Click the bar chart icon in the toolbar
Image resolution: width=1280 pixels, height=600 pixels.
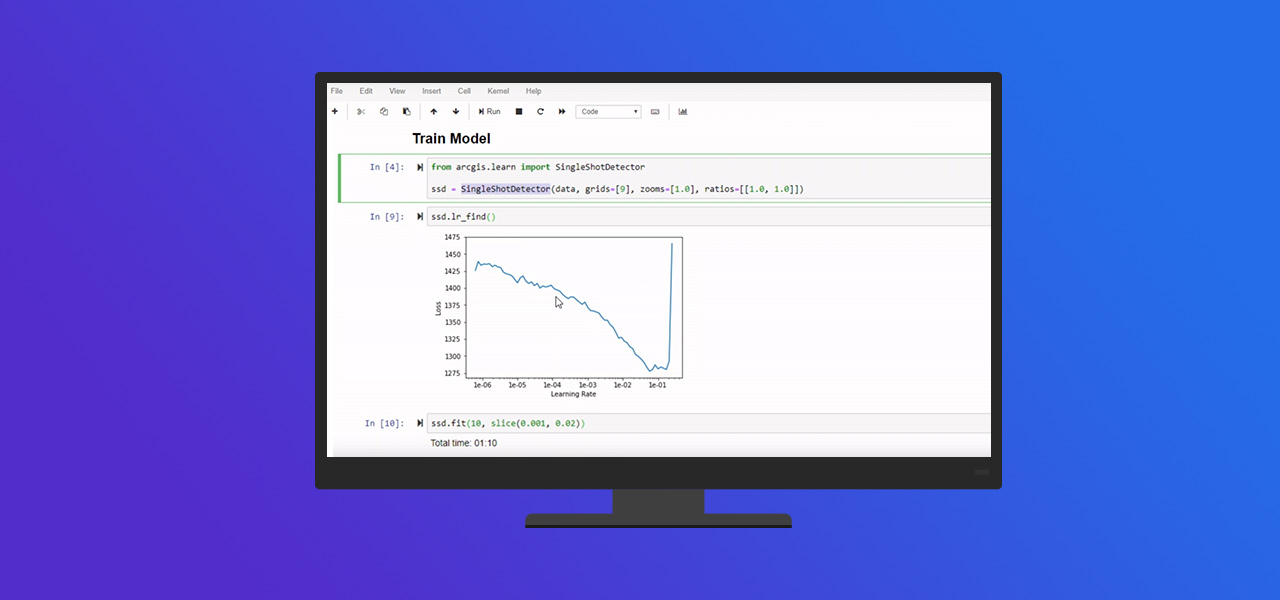(683, 112)
